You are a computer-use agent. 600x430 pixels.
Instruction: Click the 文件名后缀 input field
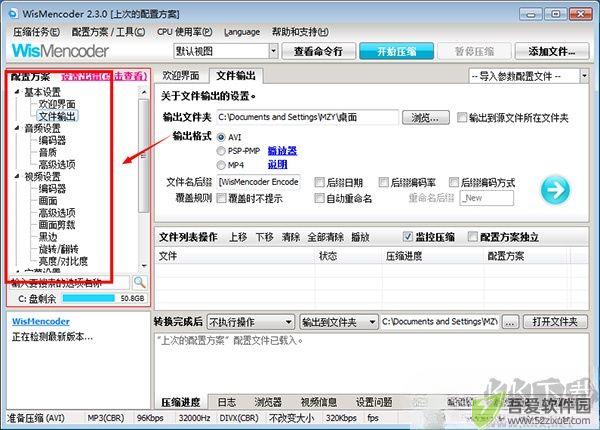pos(259,182)
